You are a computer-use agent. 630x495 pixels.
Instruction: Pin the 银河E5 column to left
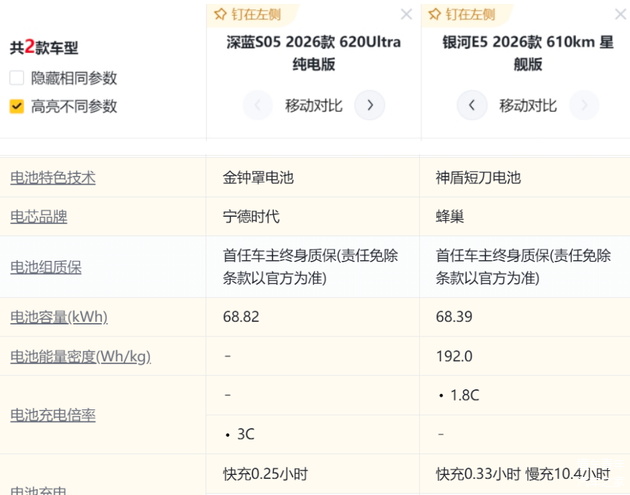click(x=460, y=14)
